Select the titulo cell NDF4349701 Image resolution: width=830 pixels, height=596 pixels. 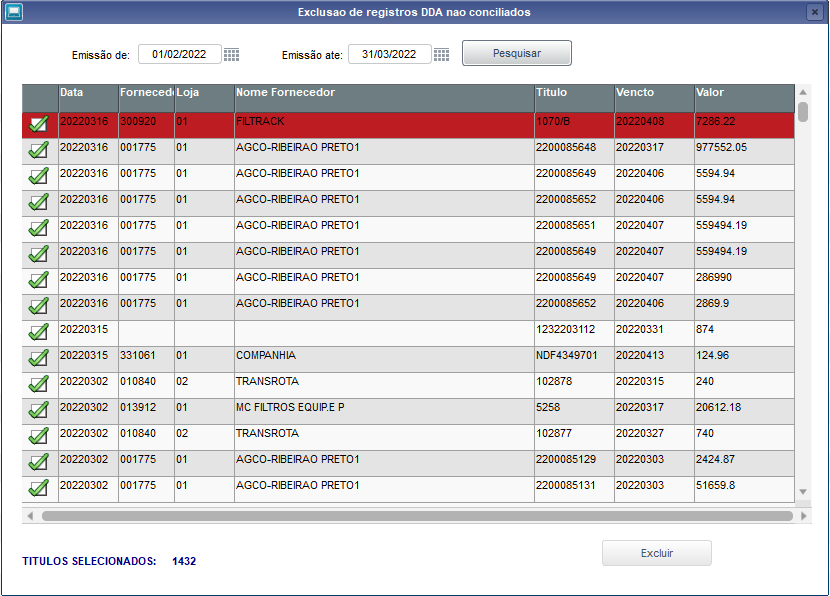tap(574, 359)
